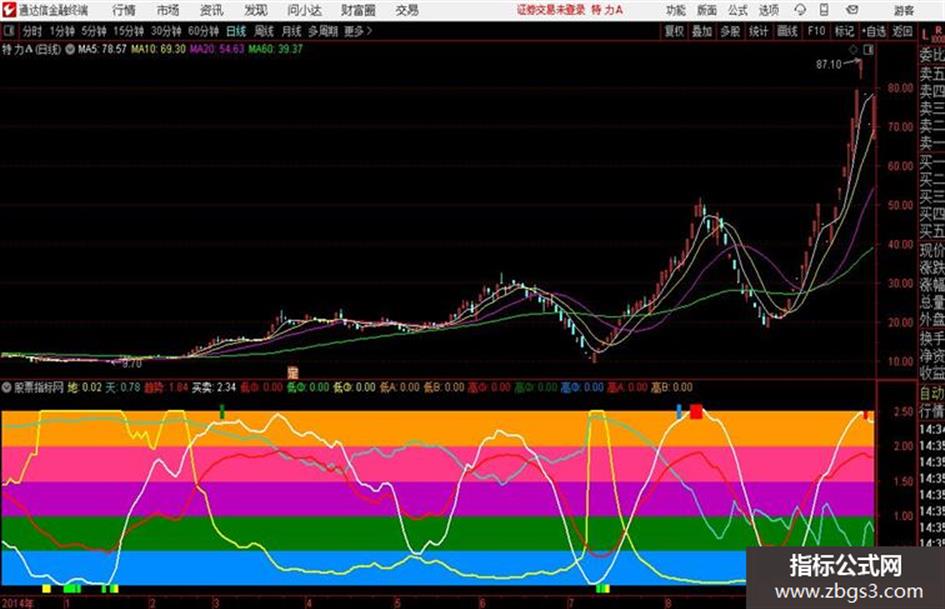Click the MA10: 69.30 indicator value
The width and height of the screenshot is (945, 609).
(158, 49)
